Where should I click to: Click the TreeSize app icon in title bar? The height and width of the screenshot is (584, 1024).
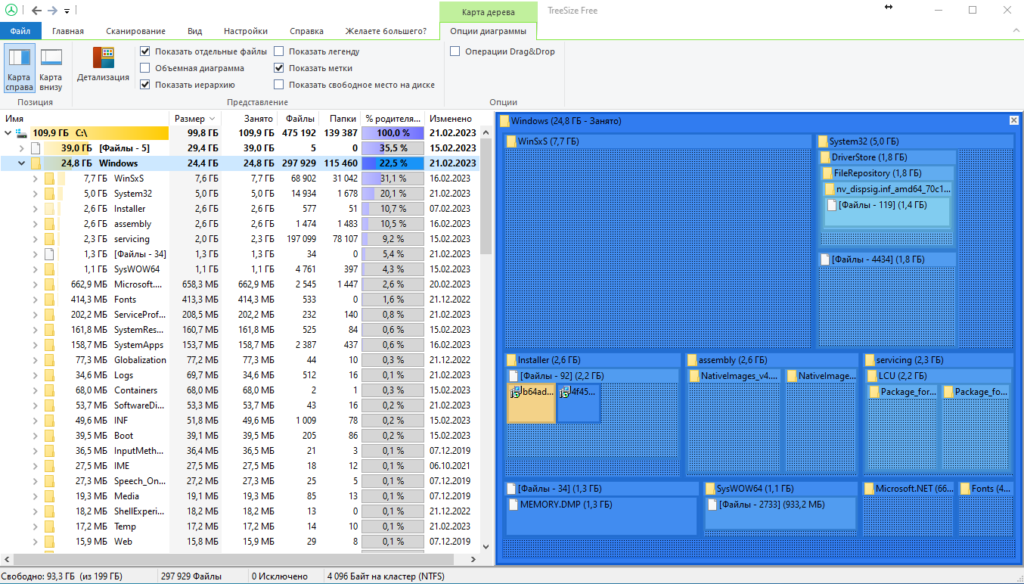coord(11,10)
